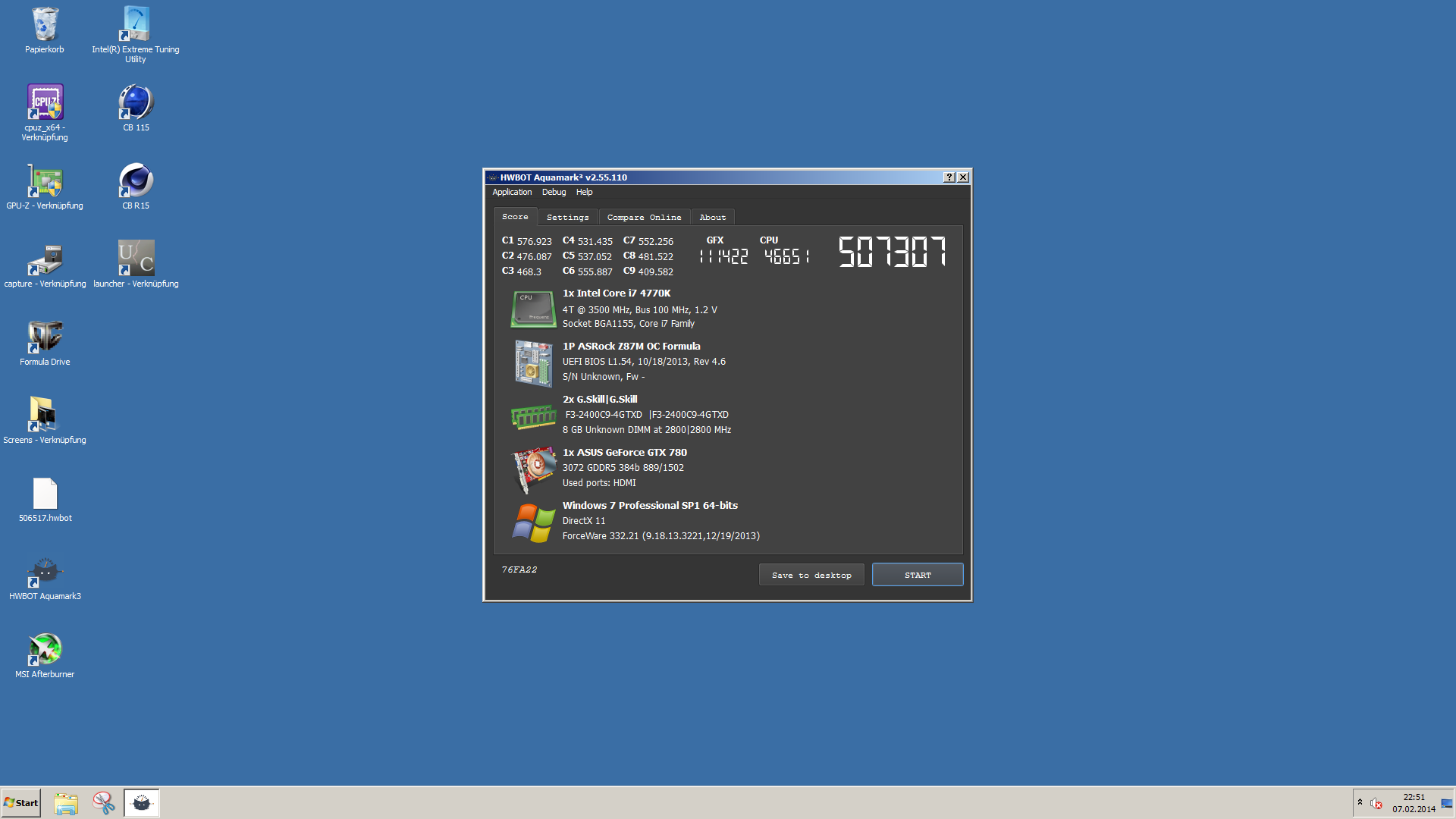Image resolution: width=1456 pixels, height=819 pixels.
Task: Click the ForceWare 332.21 driver line
Action: (x=661, y=536)
